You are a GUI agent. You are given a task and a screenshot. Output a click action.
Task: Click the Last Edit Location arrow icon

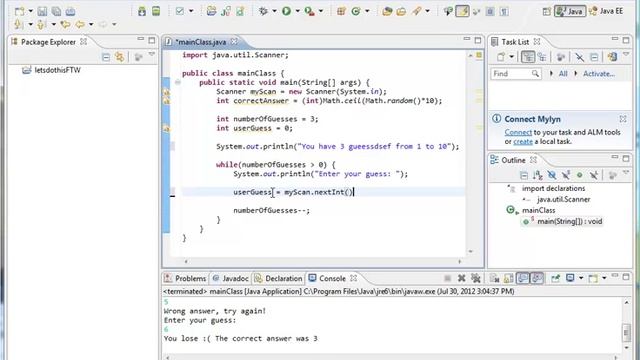[65, 24]
